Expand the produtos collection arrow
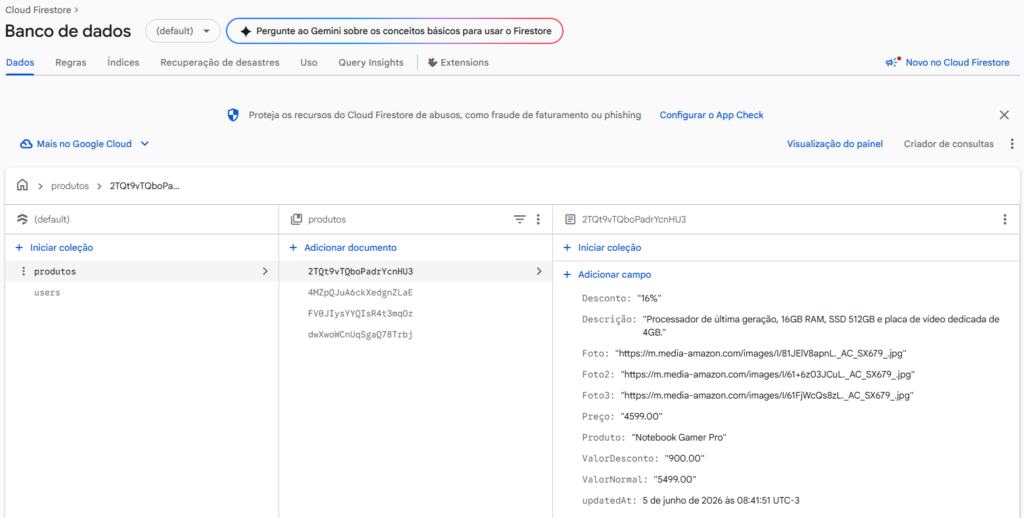1024x518 pixels. [x=264, y=271]
